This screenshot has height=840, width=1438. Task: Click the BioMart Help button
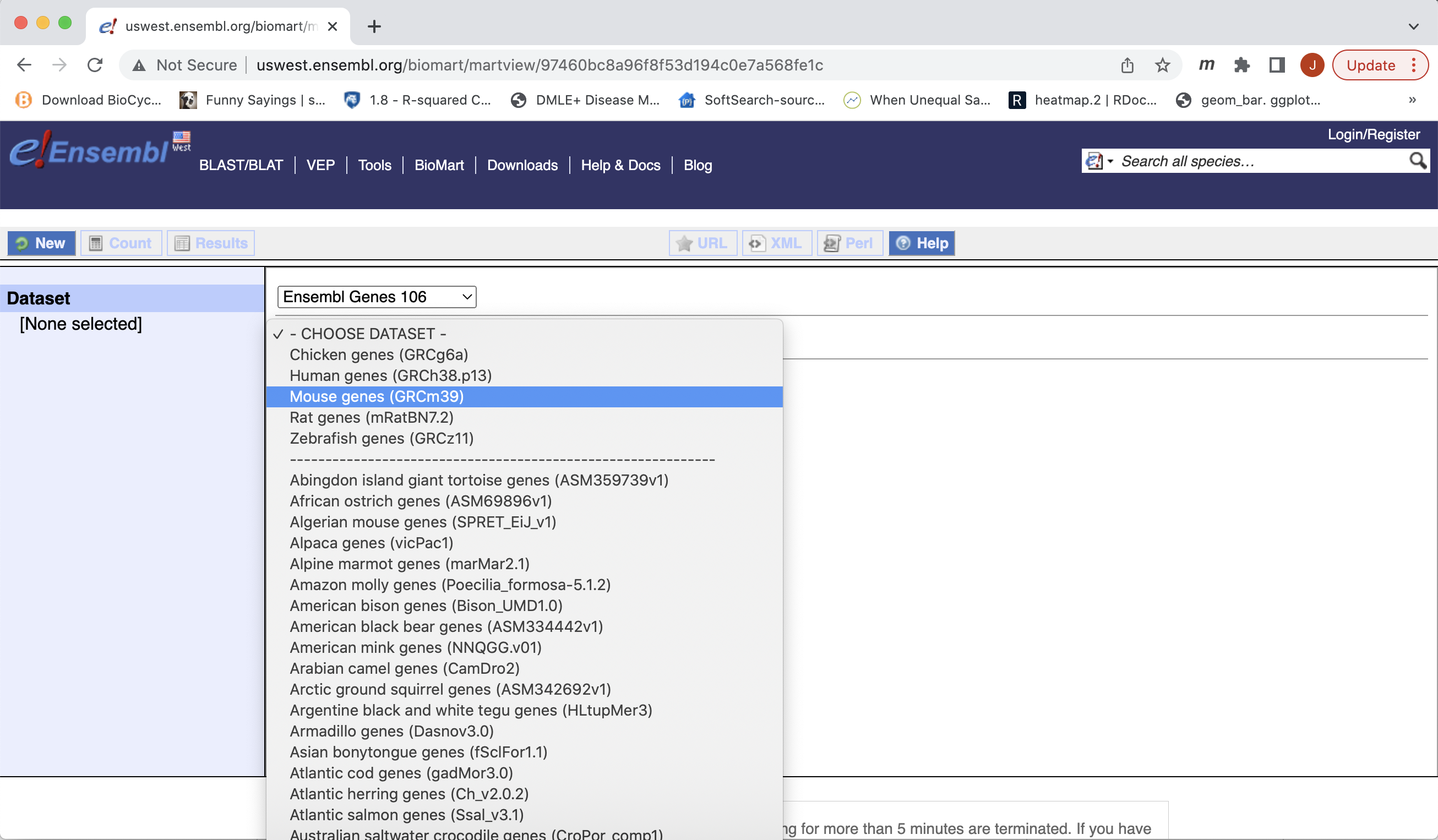click(922, 243)
